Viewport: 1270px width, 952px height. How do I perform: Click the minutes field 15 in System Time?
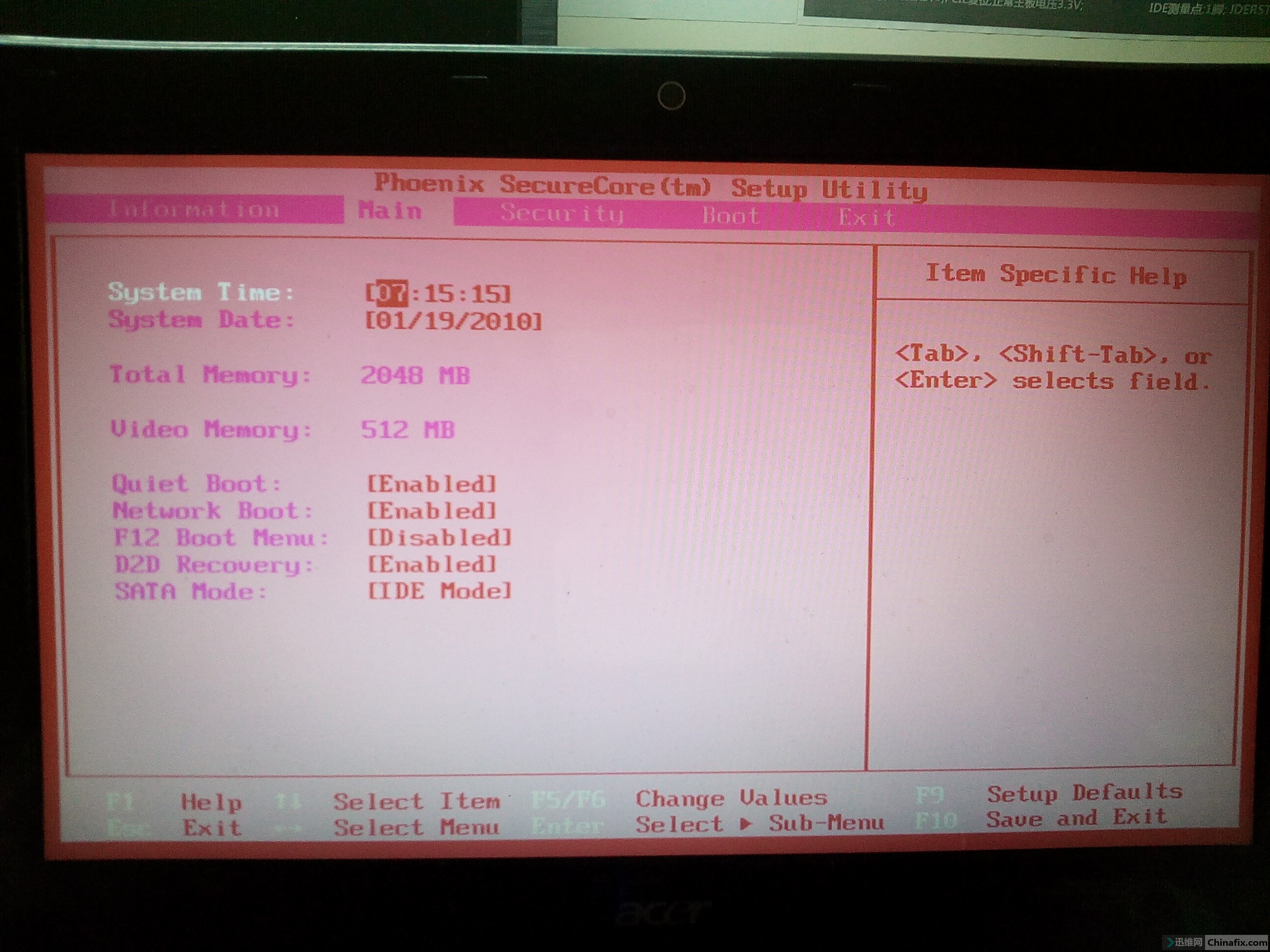point(439,294)
